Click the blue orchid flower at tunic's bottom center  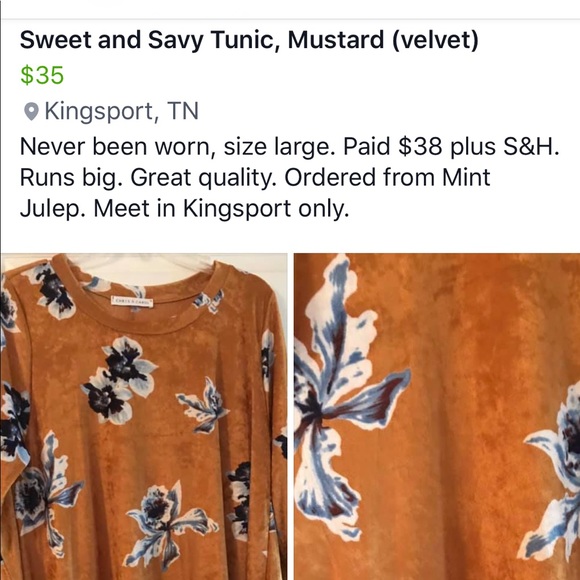[x=168, y=527]
